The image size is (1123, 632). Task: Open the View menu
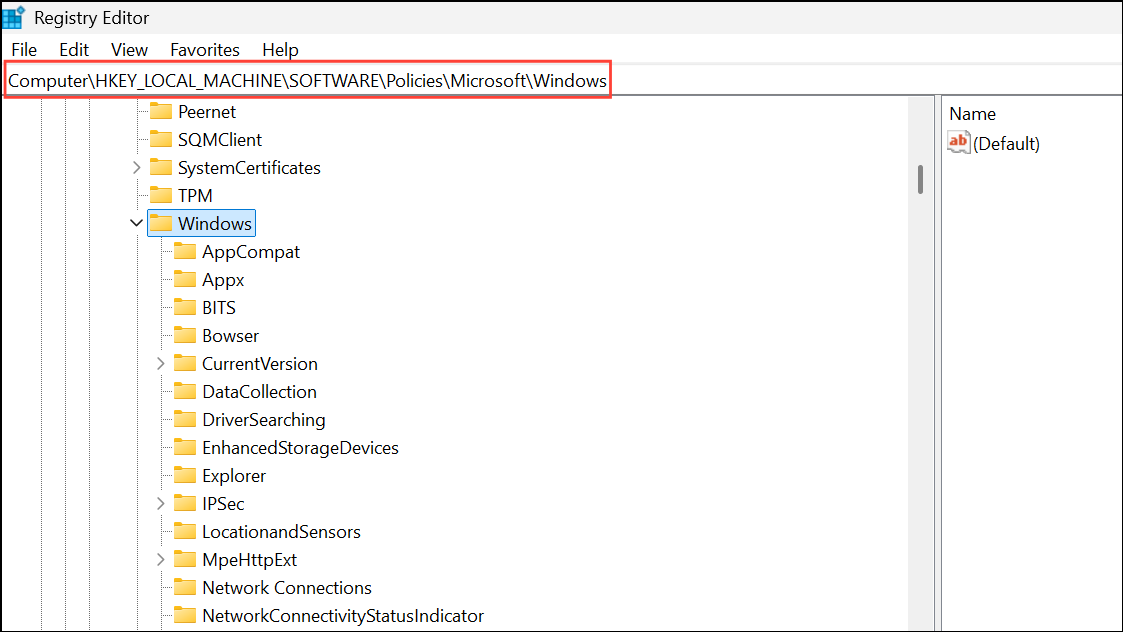click(129, 49)
